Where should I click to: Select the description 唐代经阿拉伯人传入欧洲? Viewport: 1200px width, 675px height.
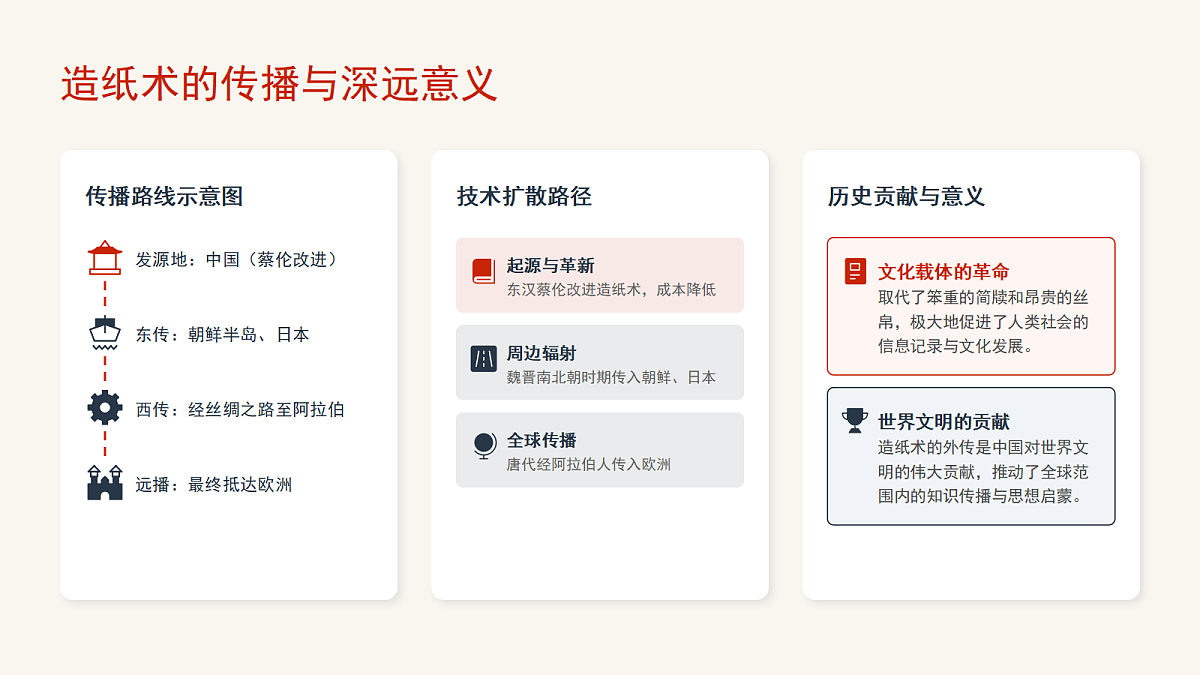[588, 464]
